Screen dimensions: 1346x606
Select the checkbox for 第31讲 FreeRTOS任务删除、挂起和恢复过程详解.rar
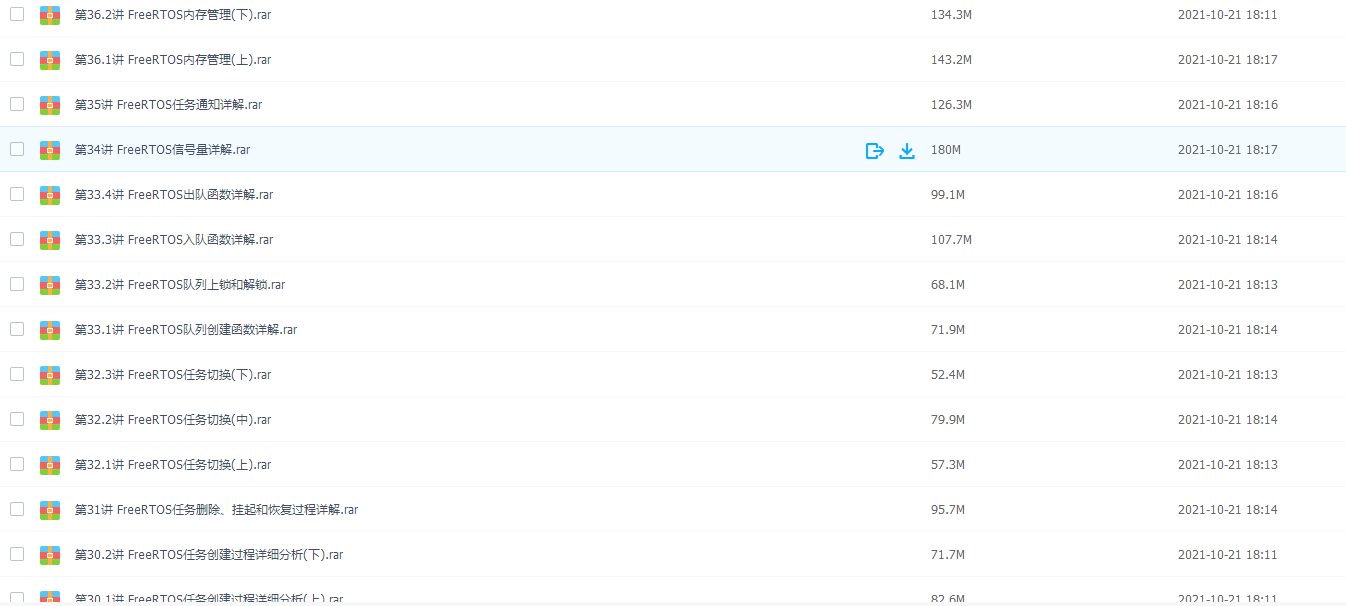(x=17, y=509)
